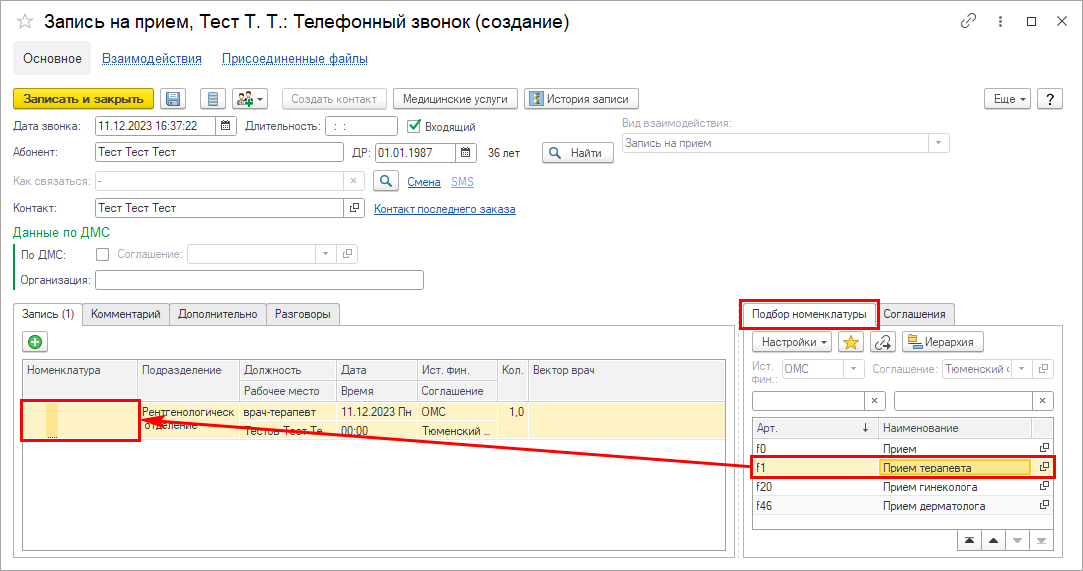Screen dimensions: 1083x571
Task: Enable the По ДМС checkbox
Action: tap(102, 254)
